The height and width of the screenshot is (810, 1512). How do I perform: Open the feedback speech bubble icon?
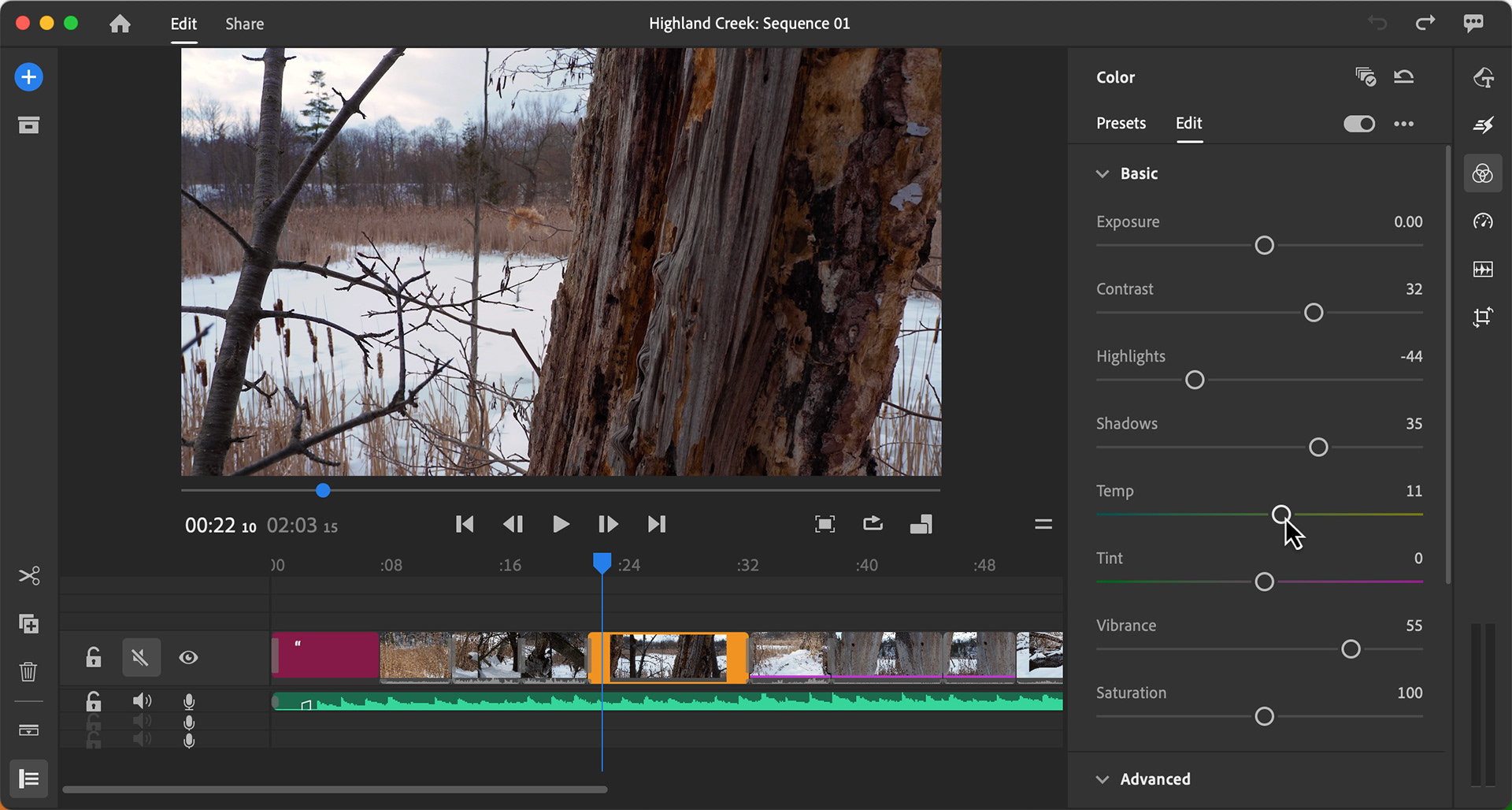point(1473,23)
